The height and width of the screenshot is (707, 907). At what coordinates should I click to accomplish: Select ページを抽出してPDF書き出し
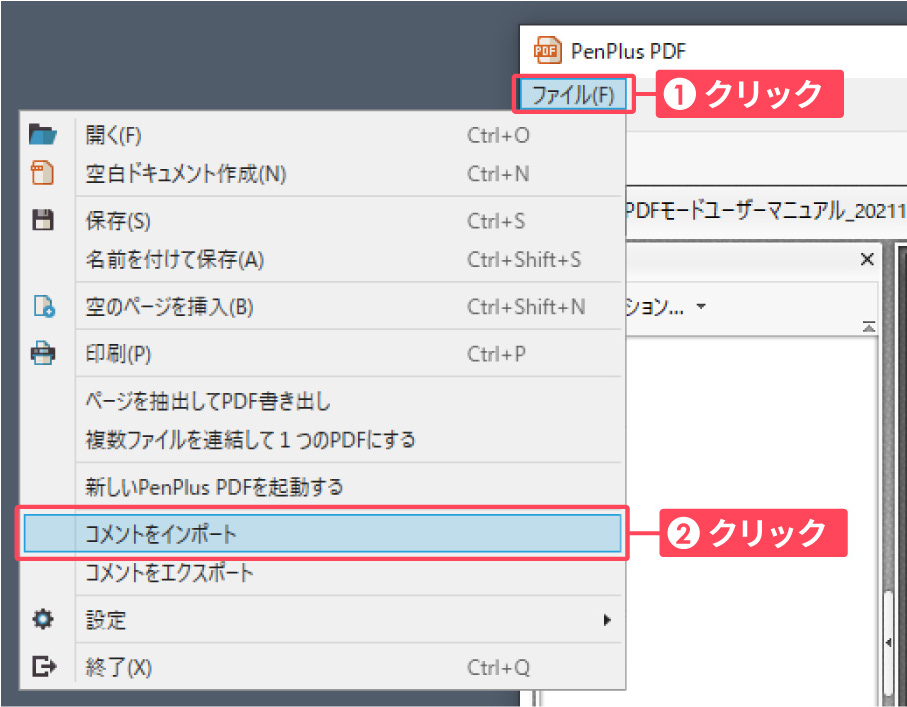pyautogui.click(x=322, y=401)
